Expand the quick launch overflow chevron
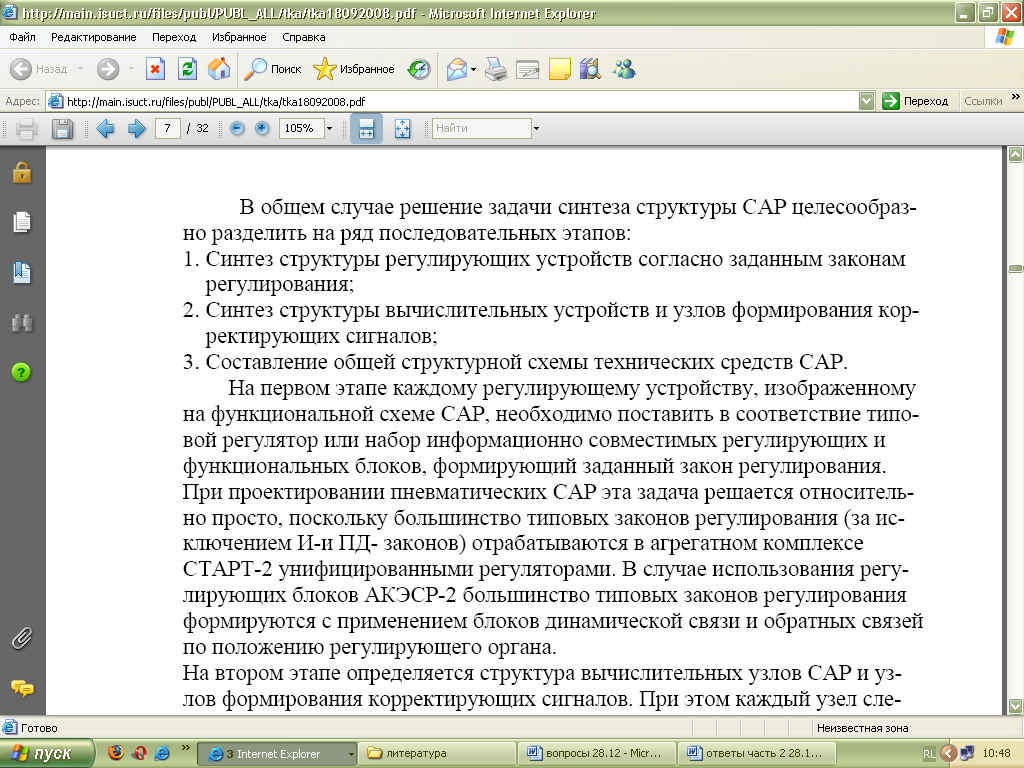 pyautogui.click(x=185, y=748)
